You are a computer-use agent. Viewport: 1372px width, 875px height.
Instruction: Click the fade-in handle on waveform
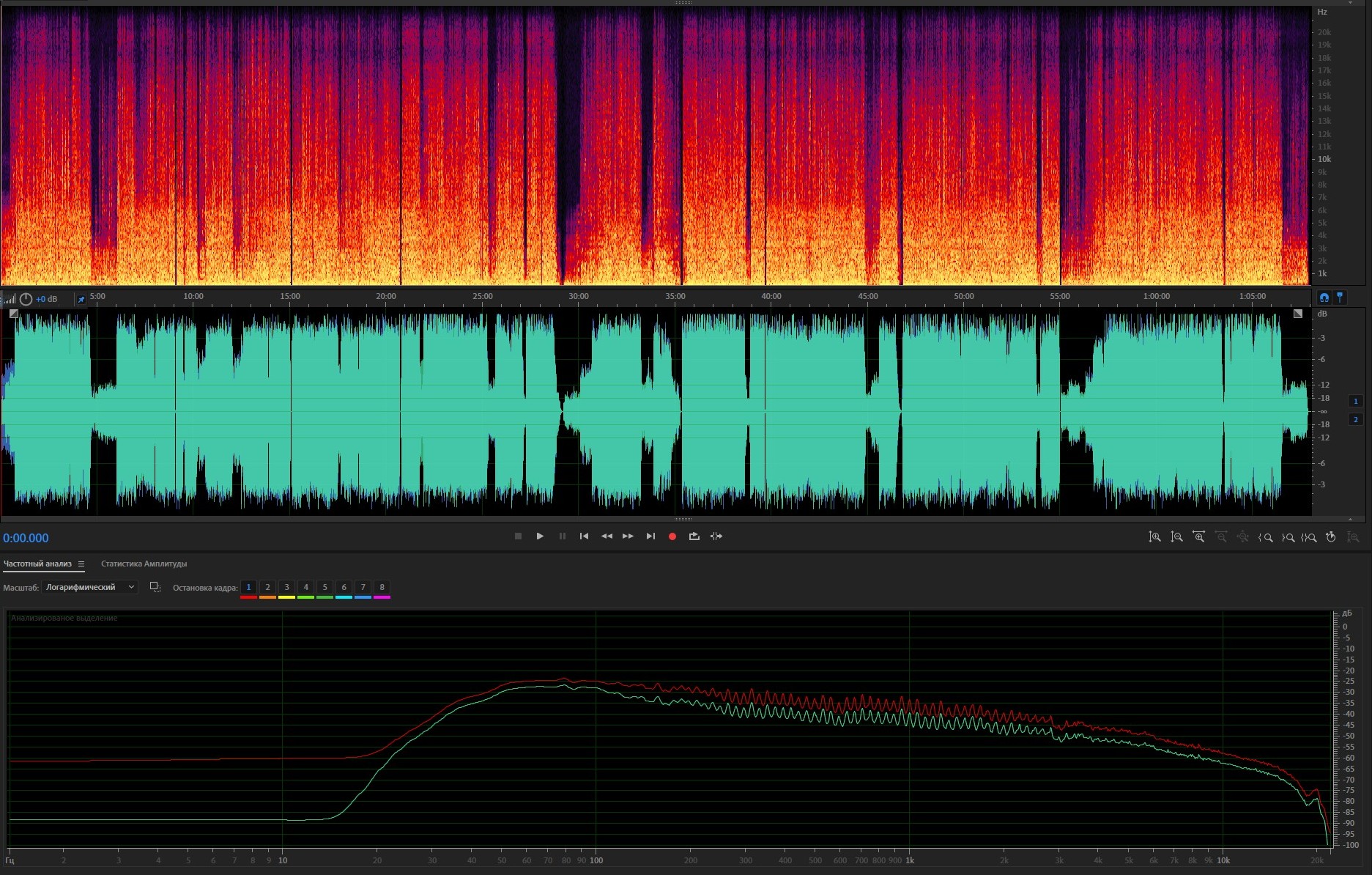pyautogui.click(x=14, y=314)
